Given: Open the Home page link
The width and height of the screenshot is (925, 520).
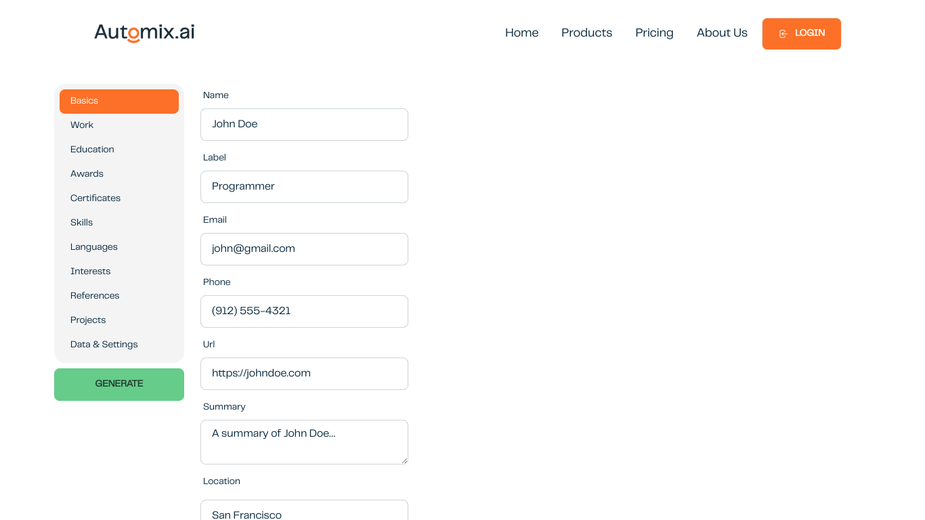Looking at the screenshot, I should (521, 33).
